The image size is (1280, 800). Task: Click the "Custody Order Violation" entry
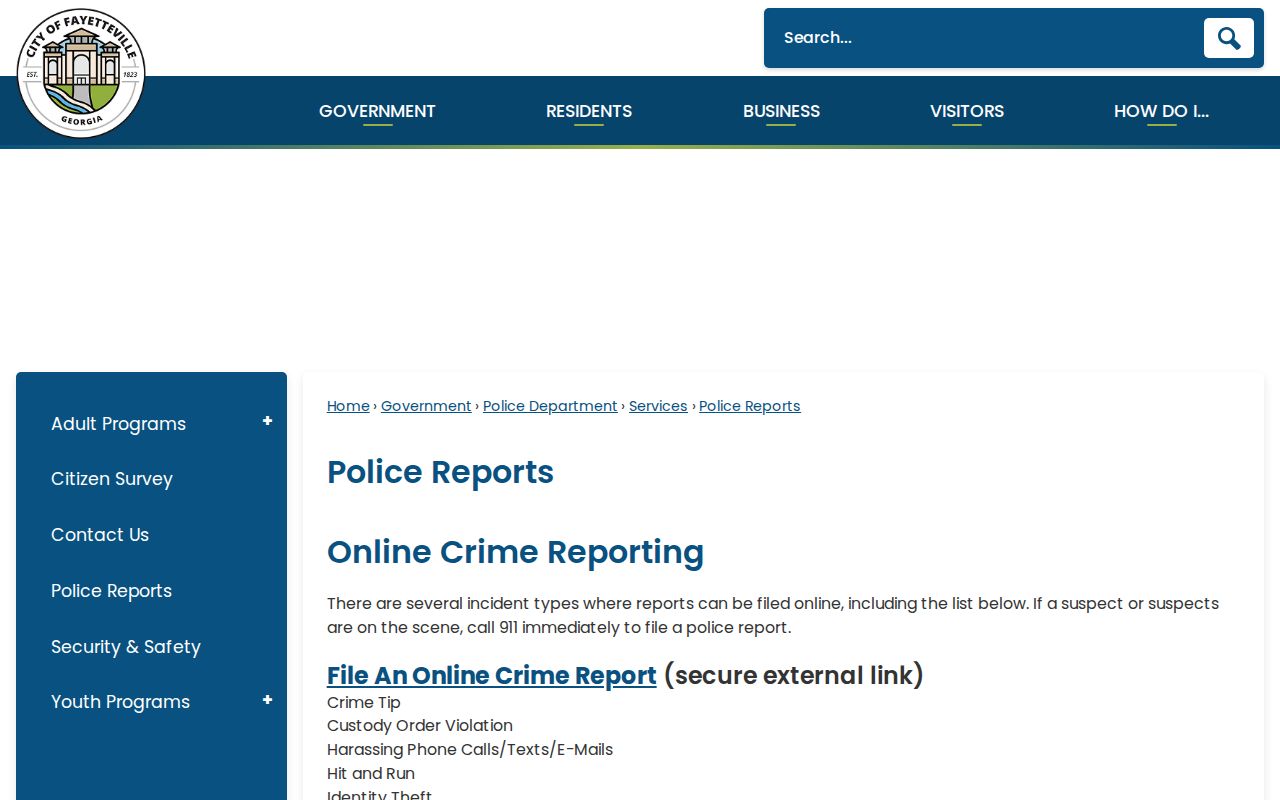[x=420, y=726]
